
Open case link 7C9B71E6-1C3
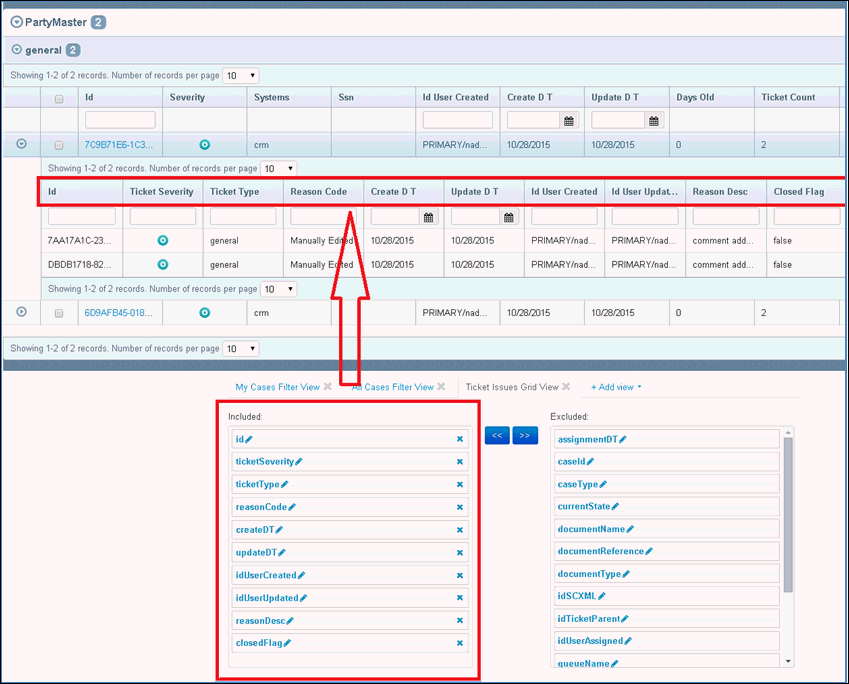coord(119,145)
